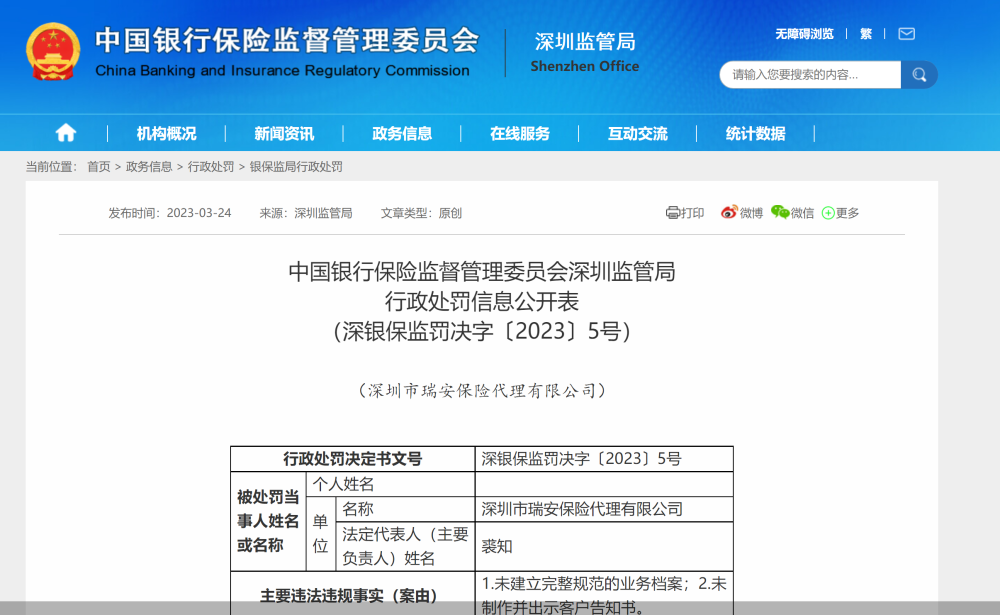The image size is (1000, 615).
Task: Open the mail envelope icon
Action: (906, 34)
